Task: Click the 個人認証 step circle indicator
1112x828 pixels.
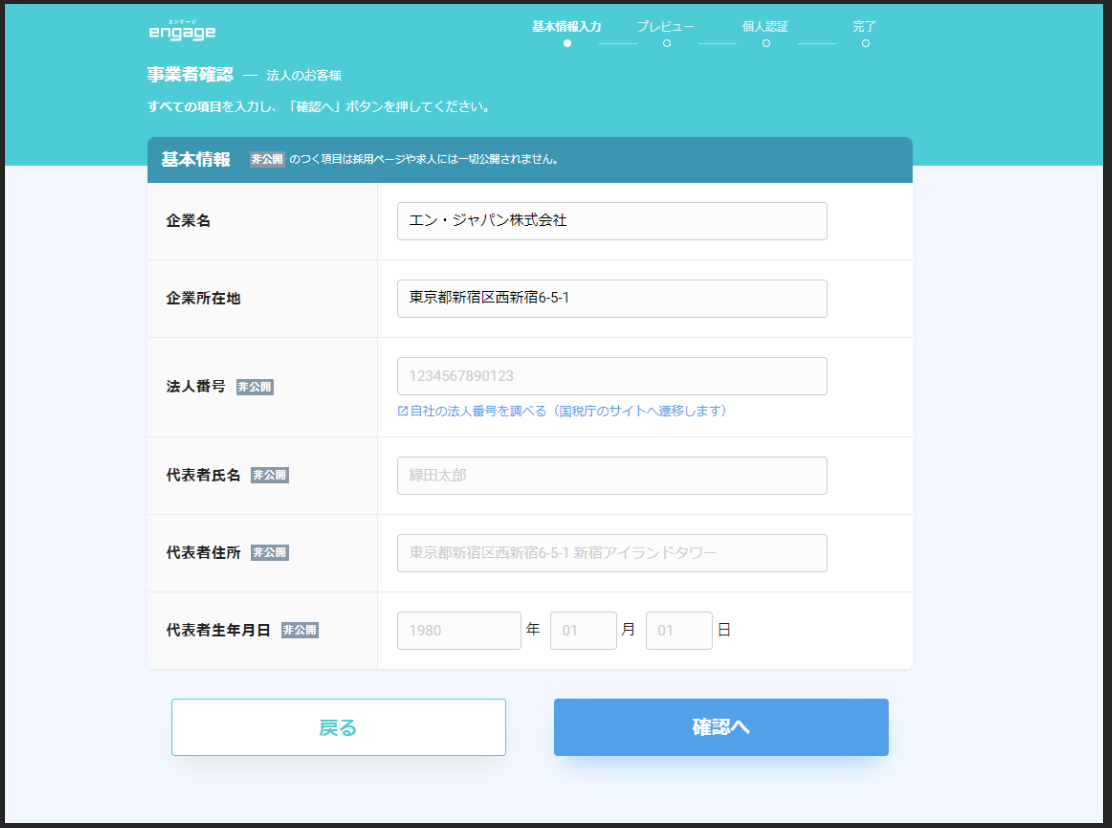Action: (x=765, y=44)
